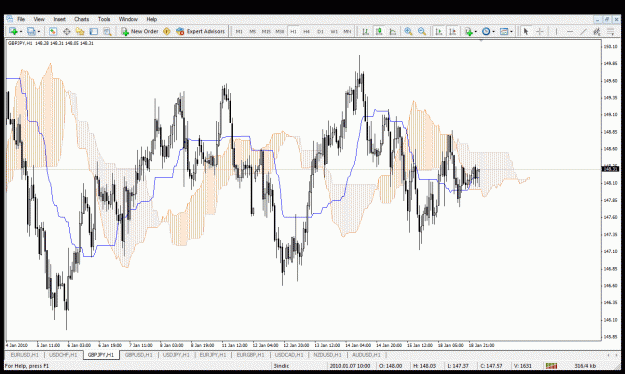This screenshot has height=374, width=625.
Task: Switch to the USDJPY,H1 chart tab
Action: pyautogui.click(x=176, y=355)
